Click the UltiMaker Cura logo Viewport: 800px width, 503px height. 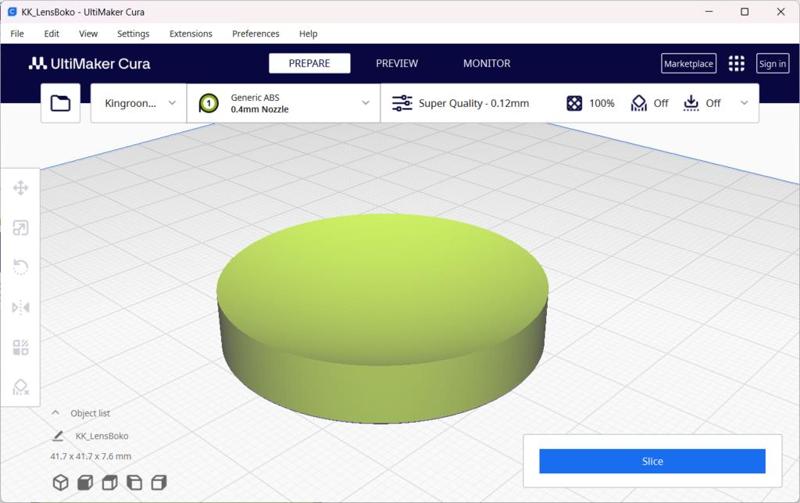point(89,63)
